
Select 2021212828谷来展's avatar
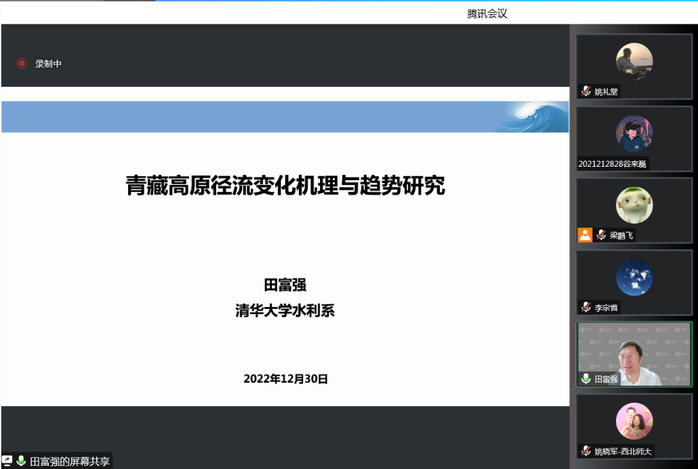pyautogui.click(x=633, y=133)
